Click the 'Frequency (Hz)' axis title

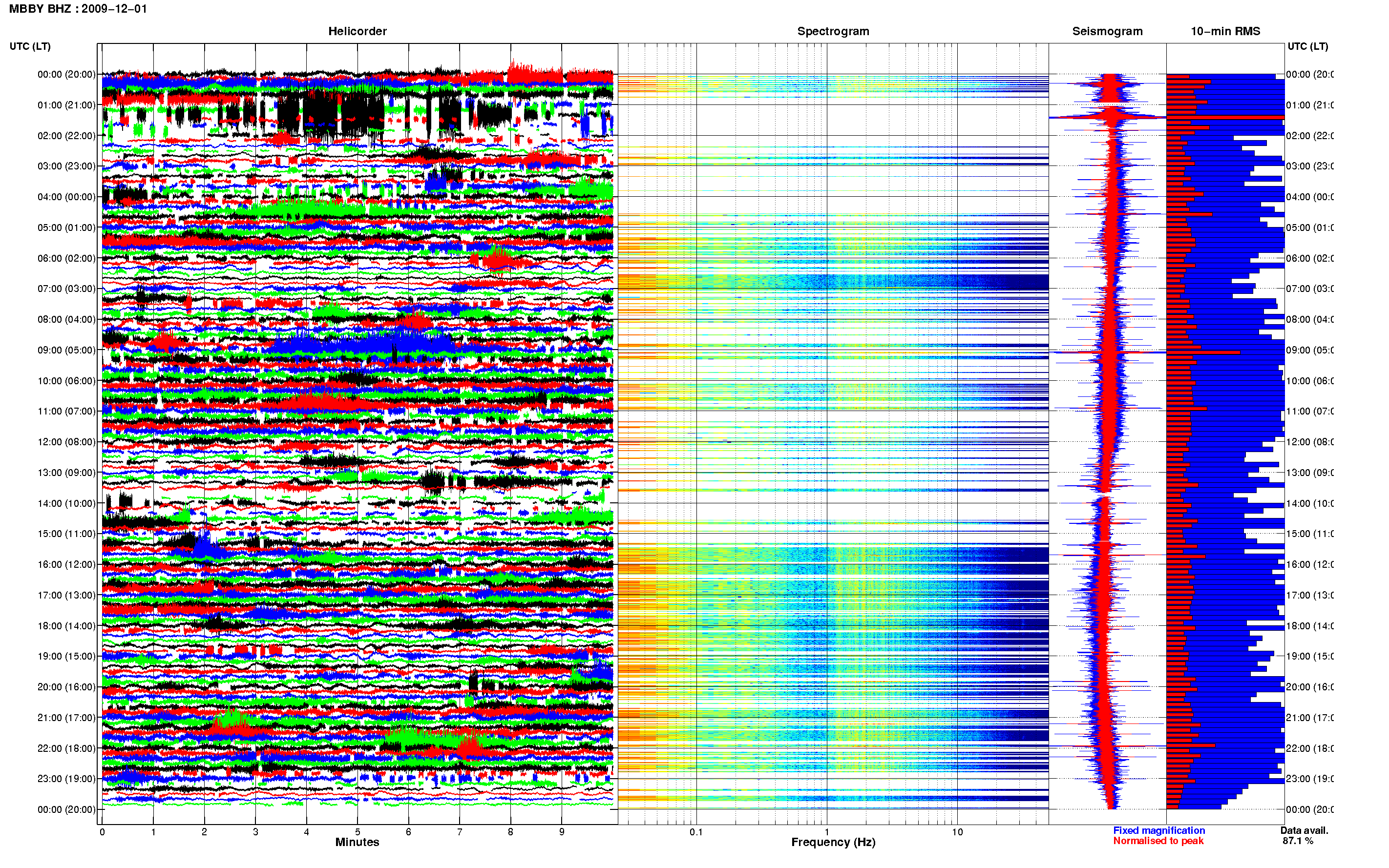click(833, 843)
